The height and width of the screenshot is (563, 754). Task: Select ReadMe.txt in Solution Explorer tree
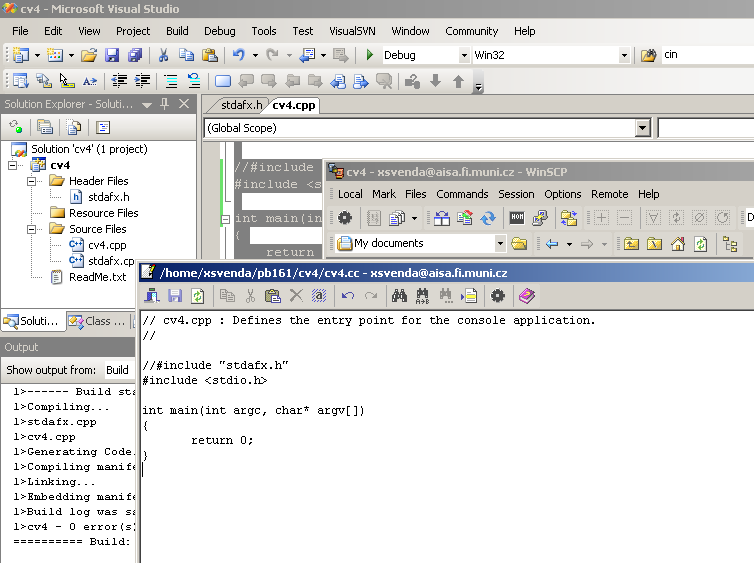(98, 277)
